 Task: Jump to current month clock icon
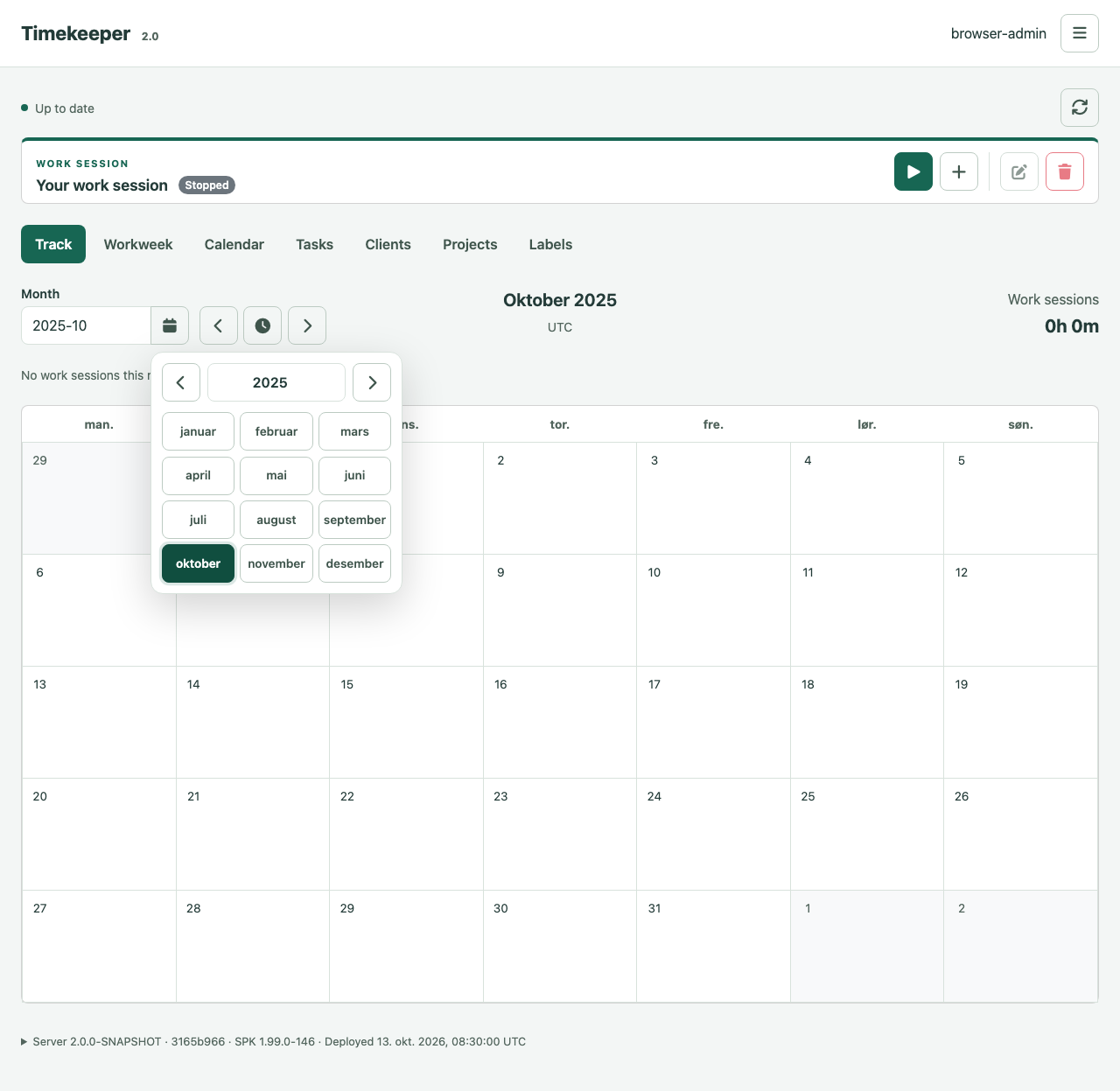pyautogui.click(x=262, y=325)
